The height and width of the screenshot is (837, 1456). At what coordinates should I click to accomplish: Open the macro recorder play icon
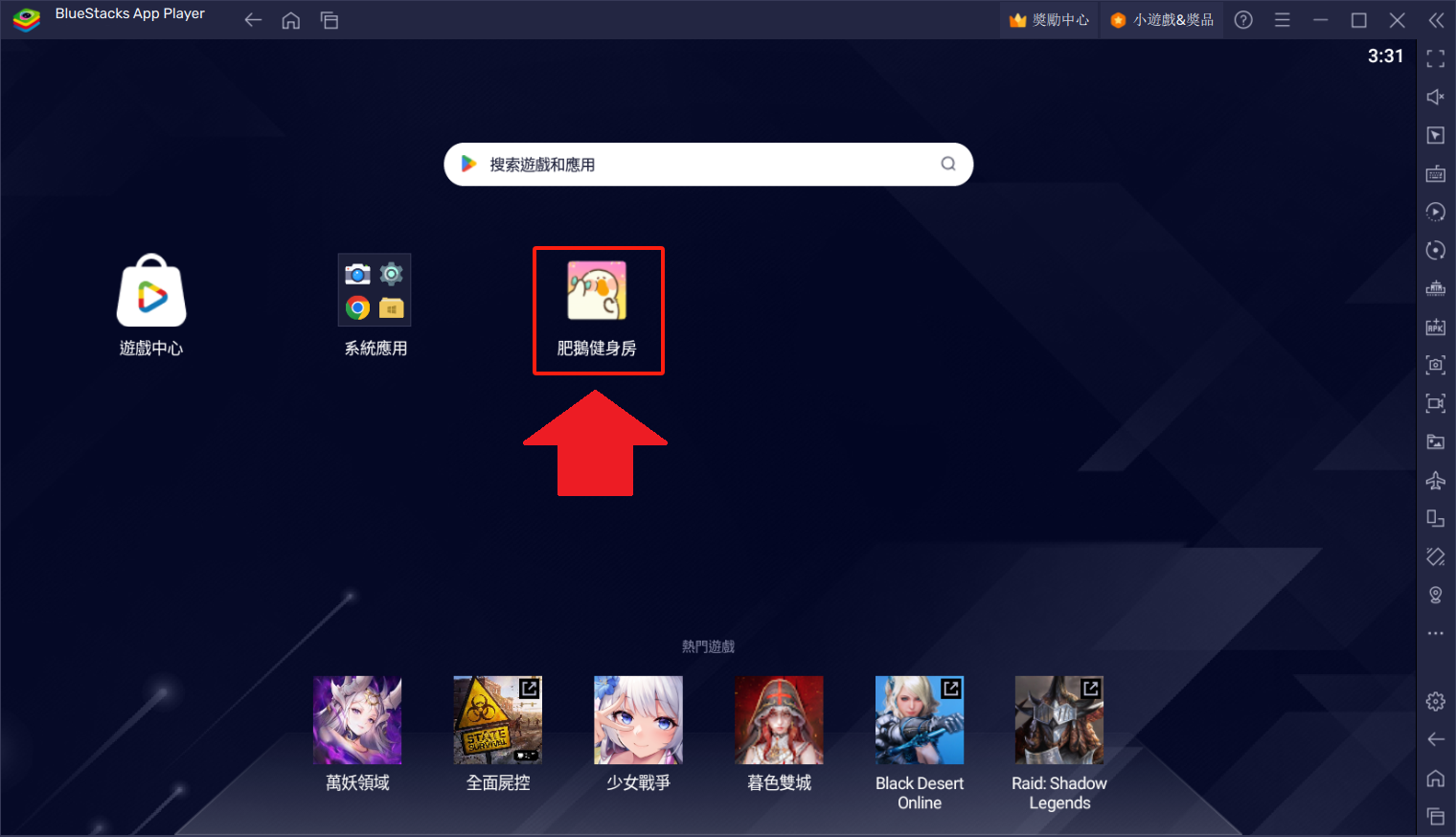click(1435, 212)
